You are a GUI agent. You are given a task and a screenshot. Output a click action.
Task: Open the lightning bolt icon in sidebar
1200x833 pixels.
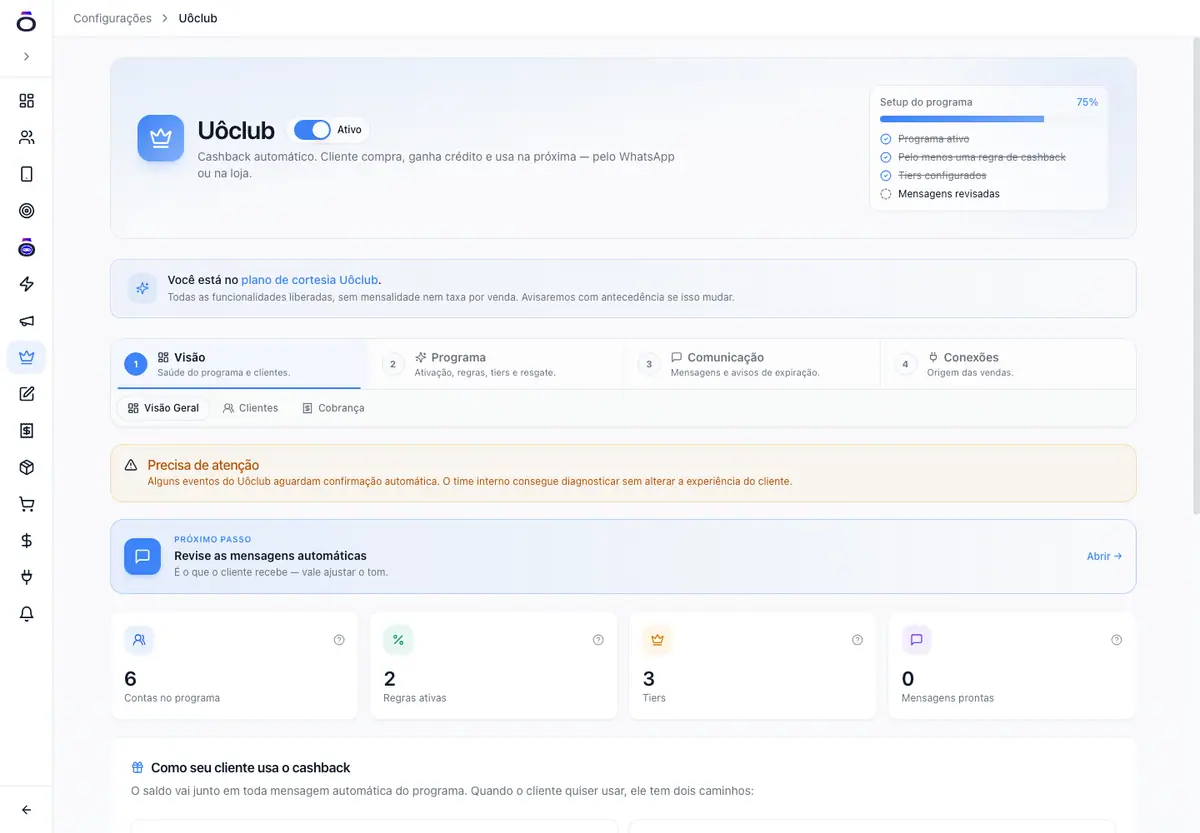[x=27, y=284]
